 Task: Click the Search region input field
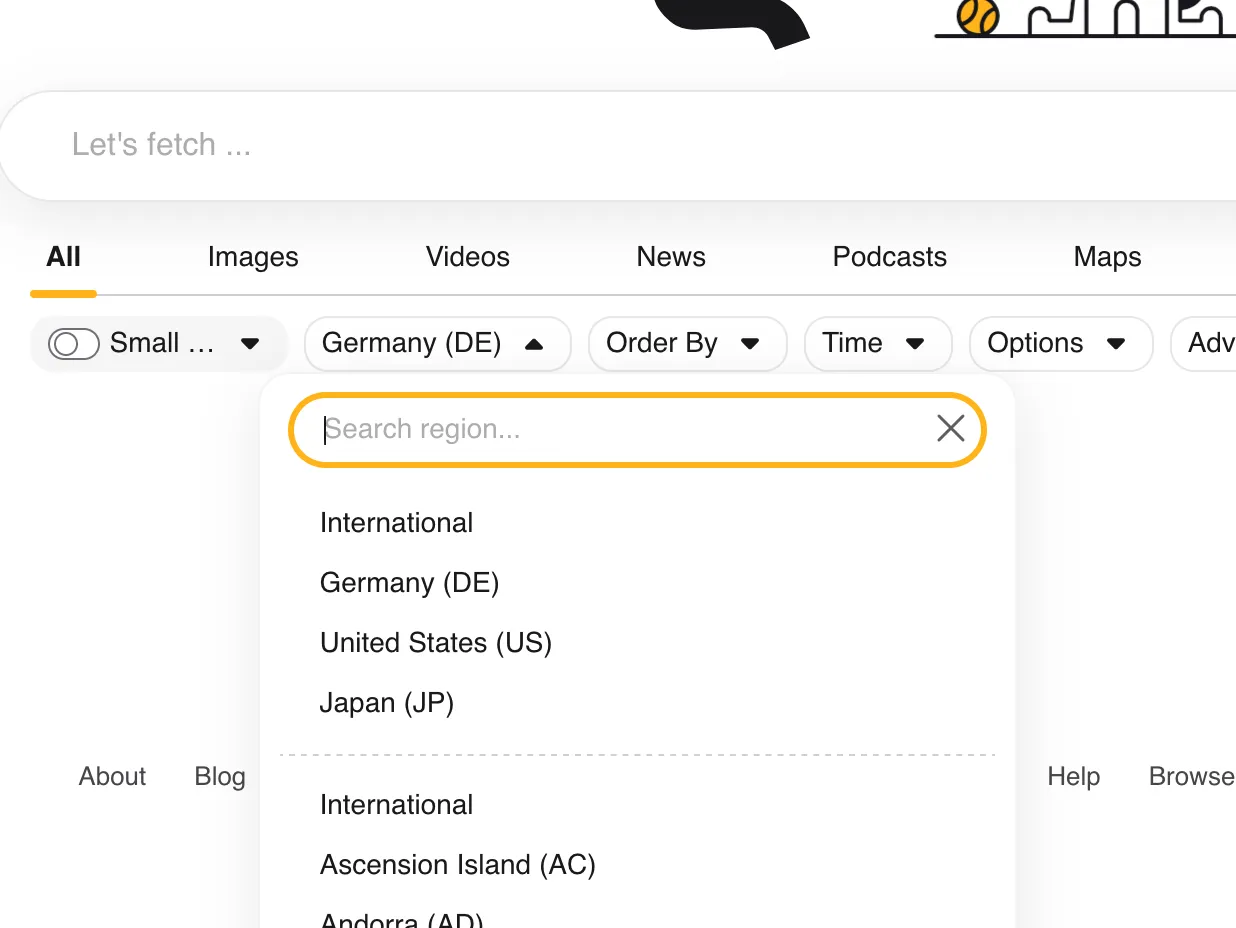click(620, 430)
